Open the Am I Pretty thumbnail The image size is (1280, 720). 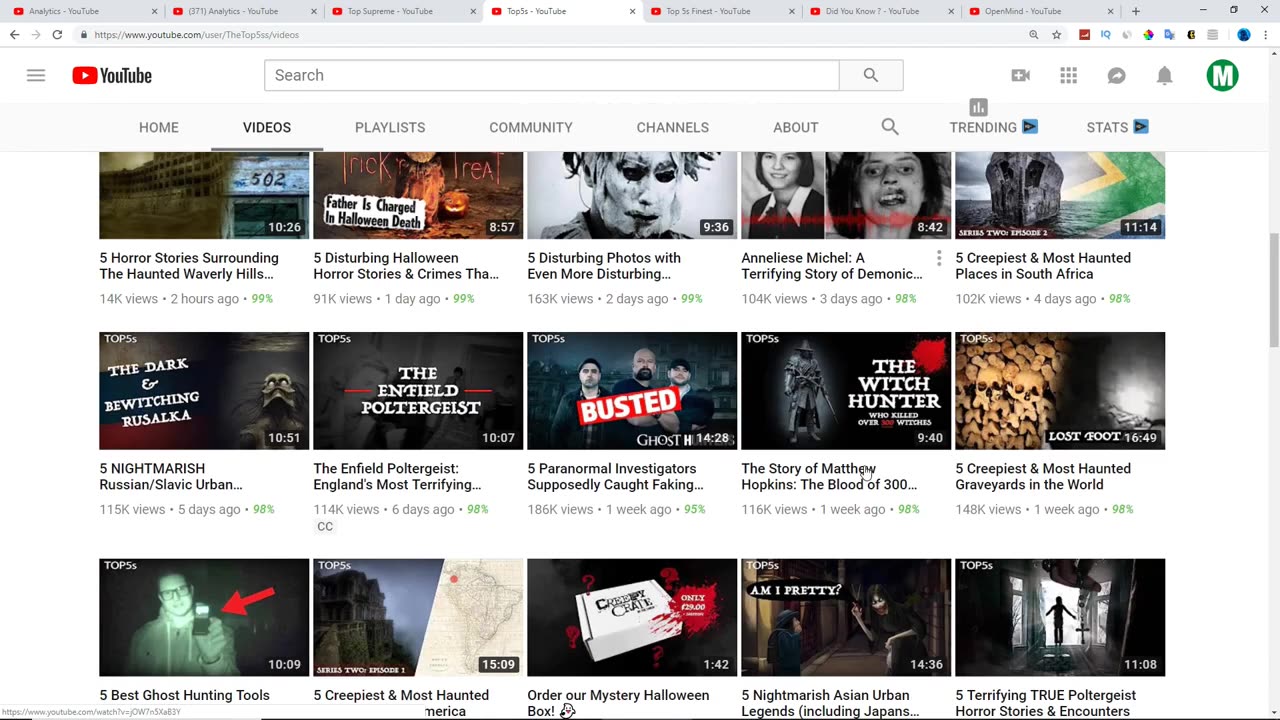(x=846, y=617)
